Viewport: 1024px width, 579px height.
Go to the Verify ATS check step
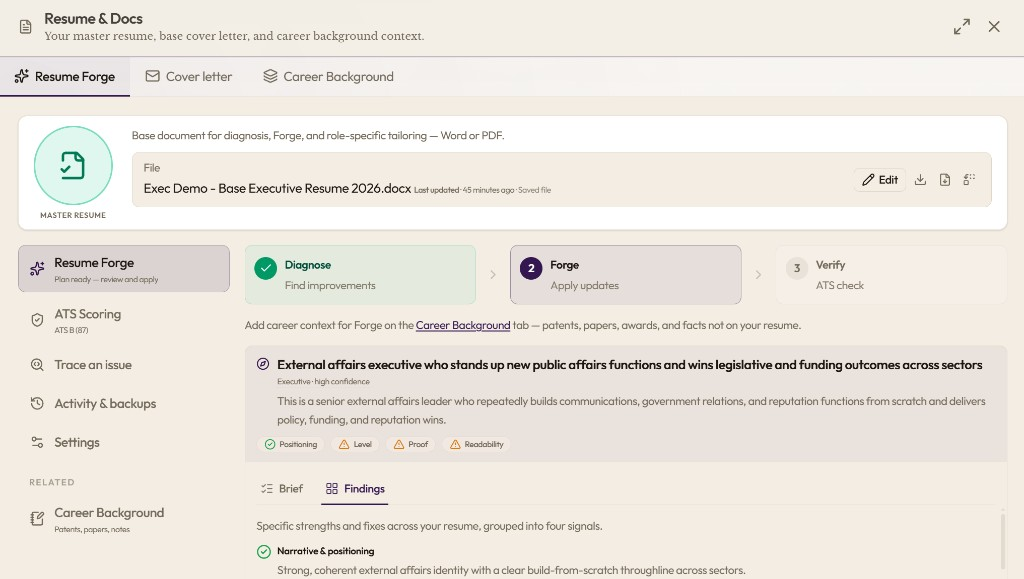[x=891, y=275]
